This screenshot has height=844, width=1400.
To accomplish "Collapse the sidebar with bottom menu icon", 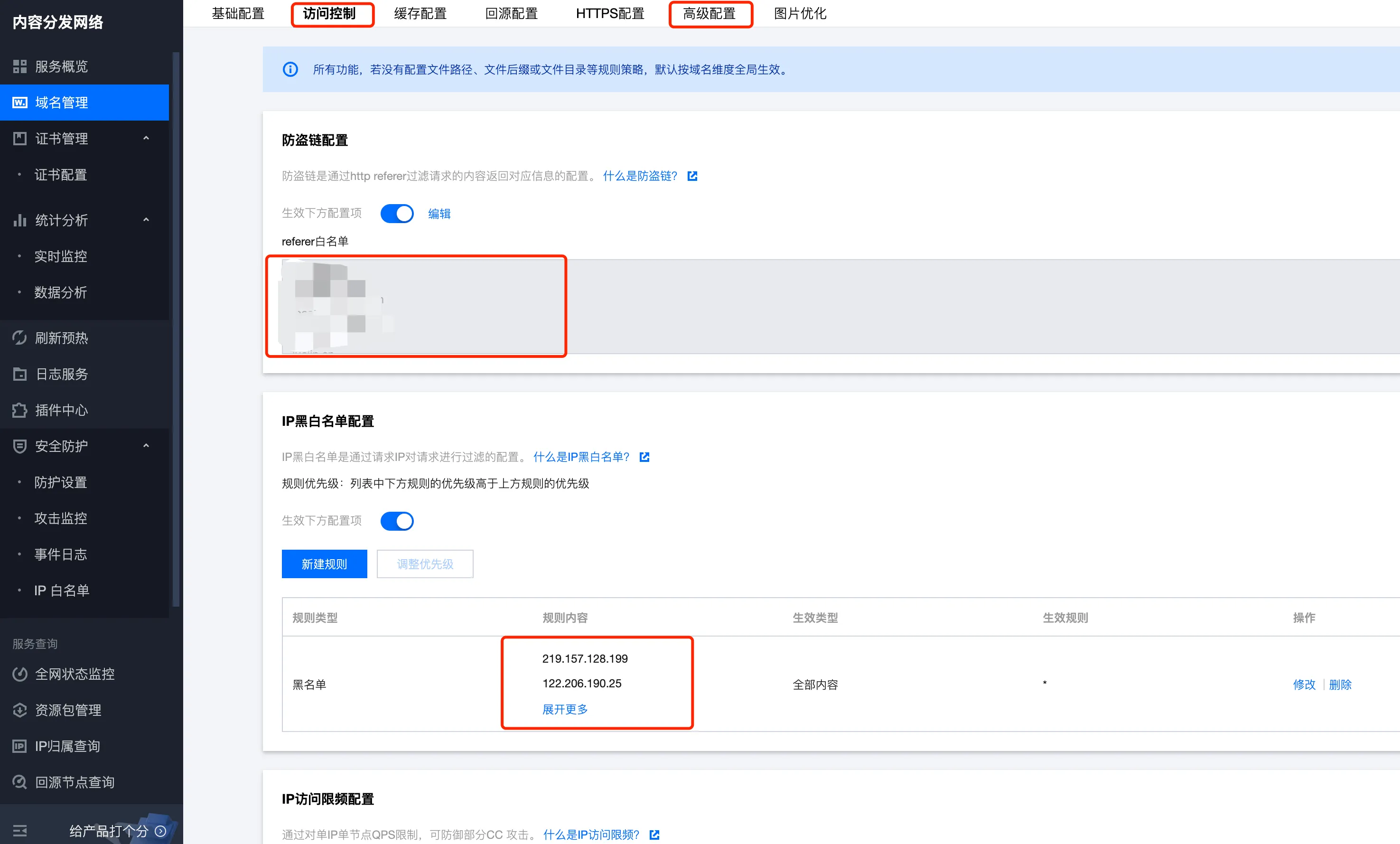I will pyautogui.click(x=20, y=831).
